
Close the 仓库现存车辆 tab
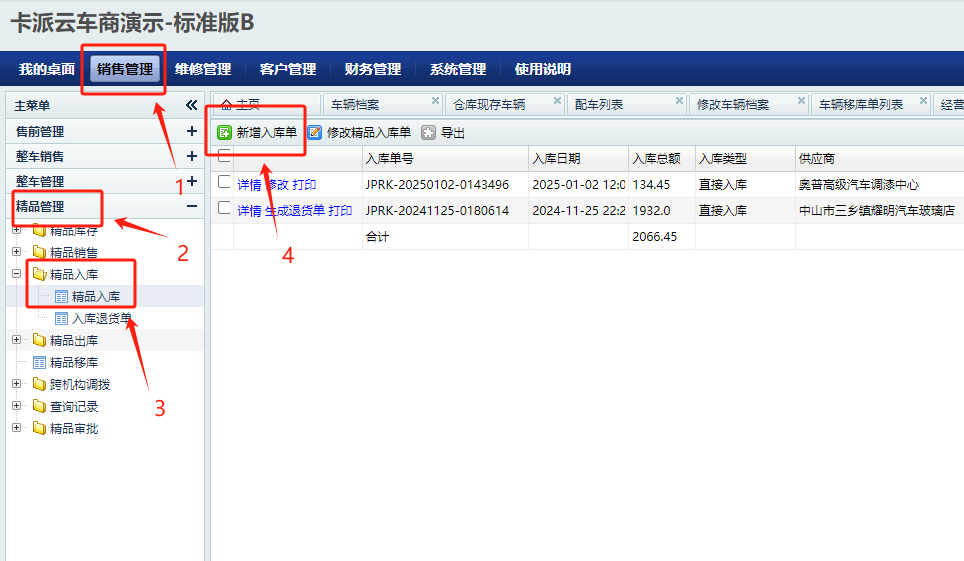557,101
